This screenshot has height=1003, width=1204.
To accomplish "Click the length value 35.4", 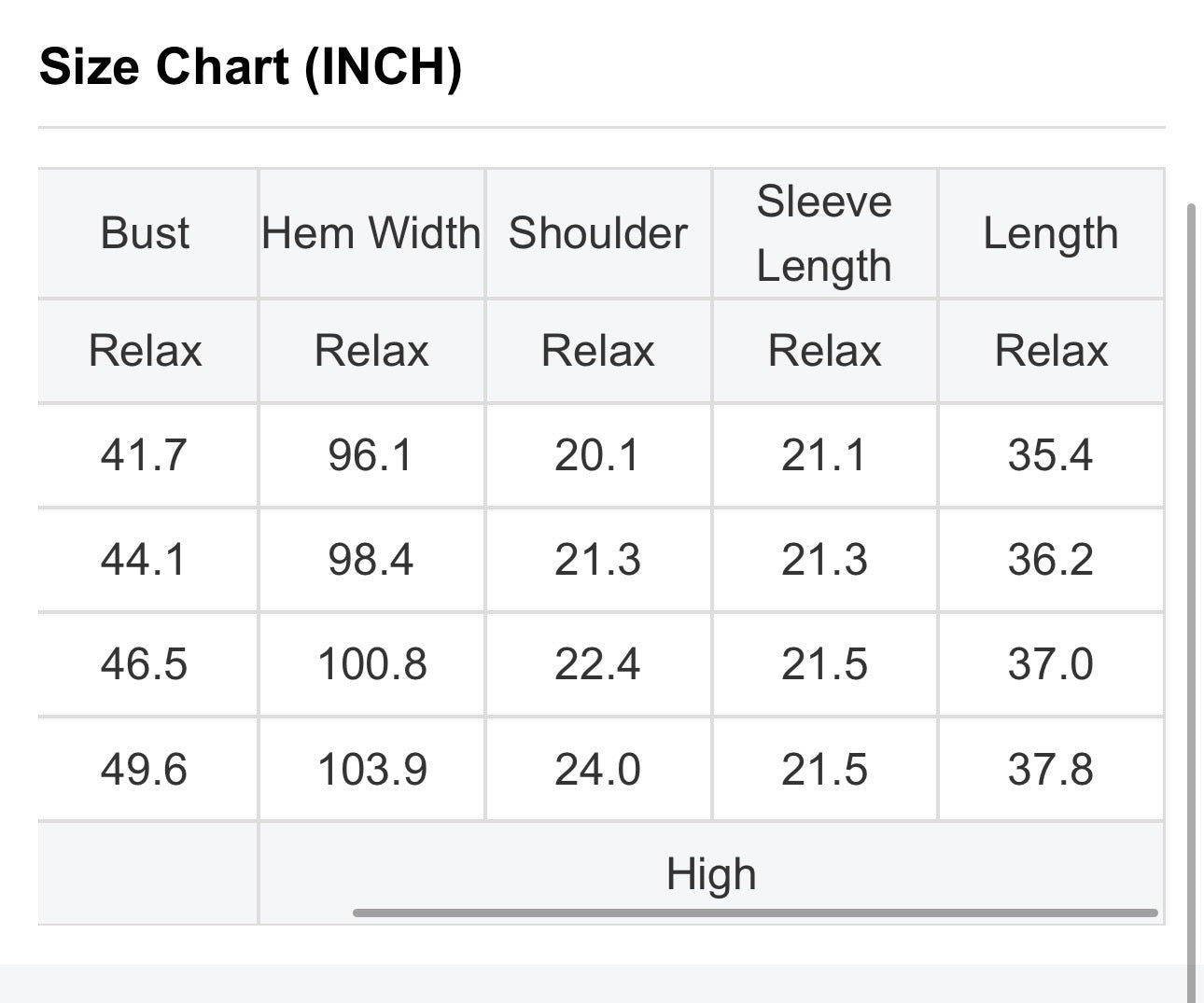I will [1051, 455].
